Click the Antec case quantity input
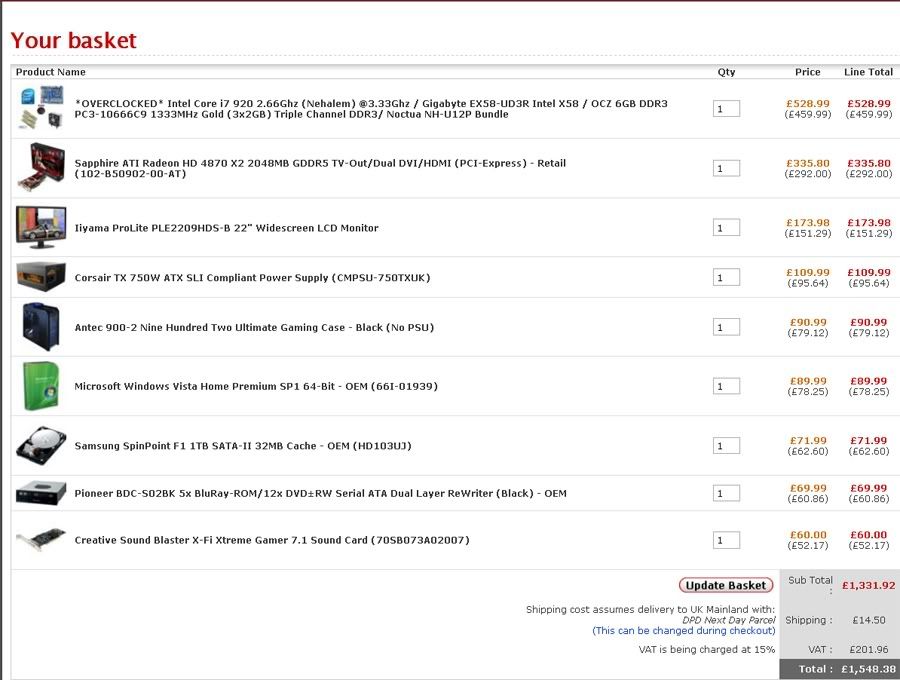900x680 pixels. click(x=726, y=327)
